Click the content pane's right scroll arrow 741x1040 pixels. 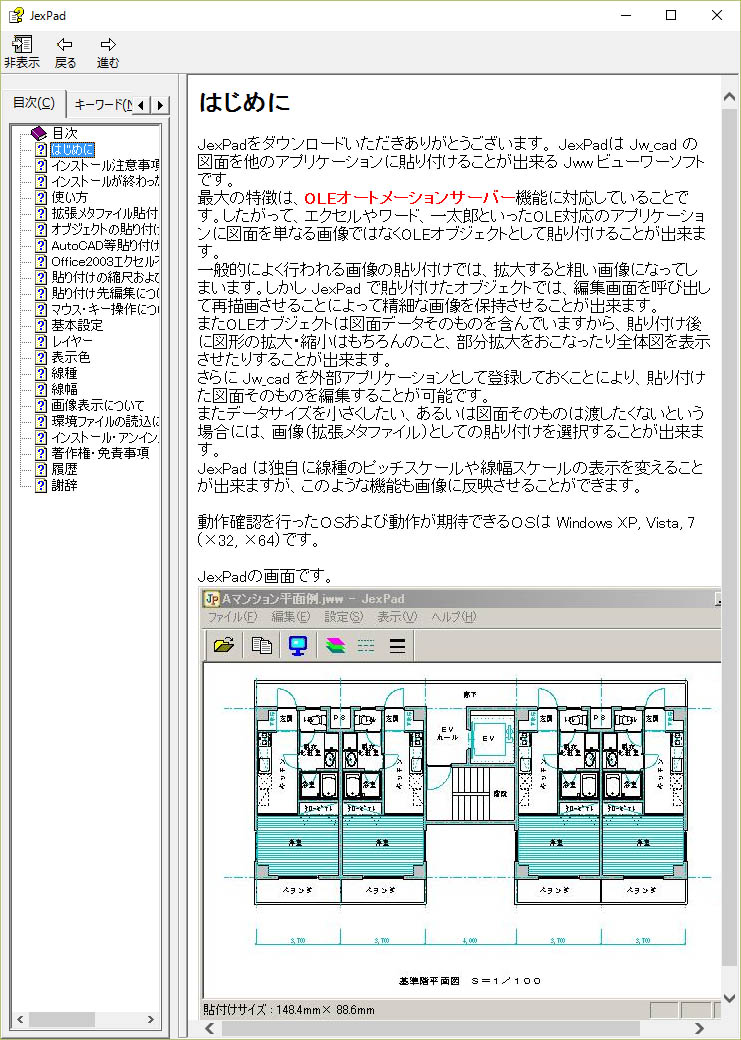click(x=699, y=1029)
